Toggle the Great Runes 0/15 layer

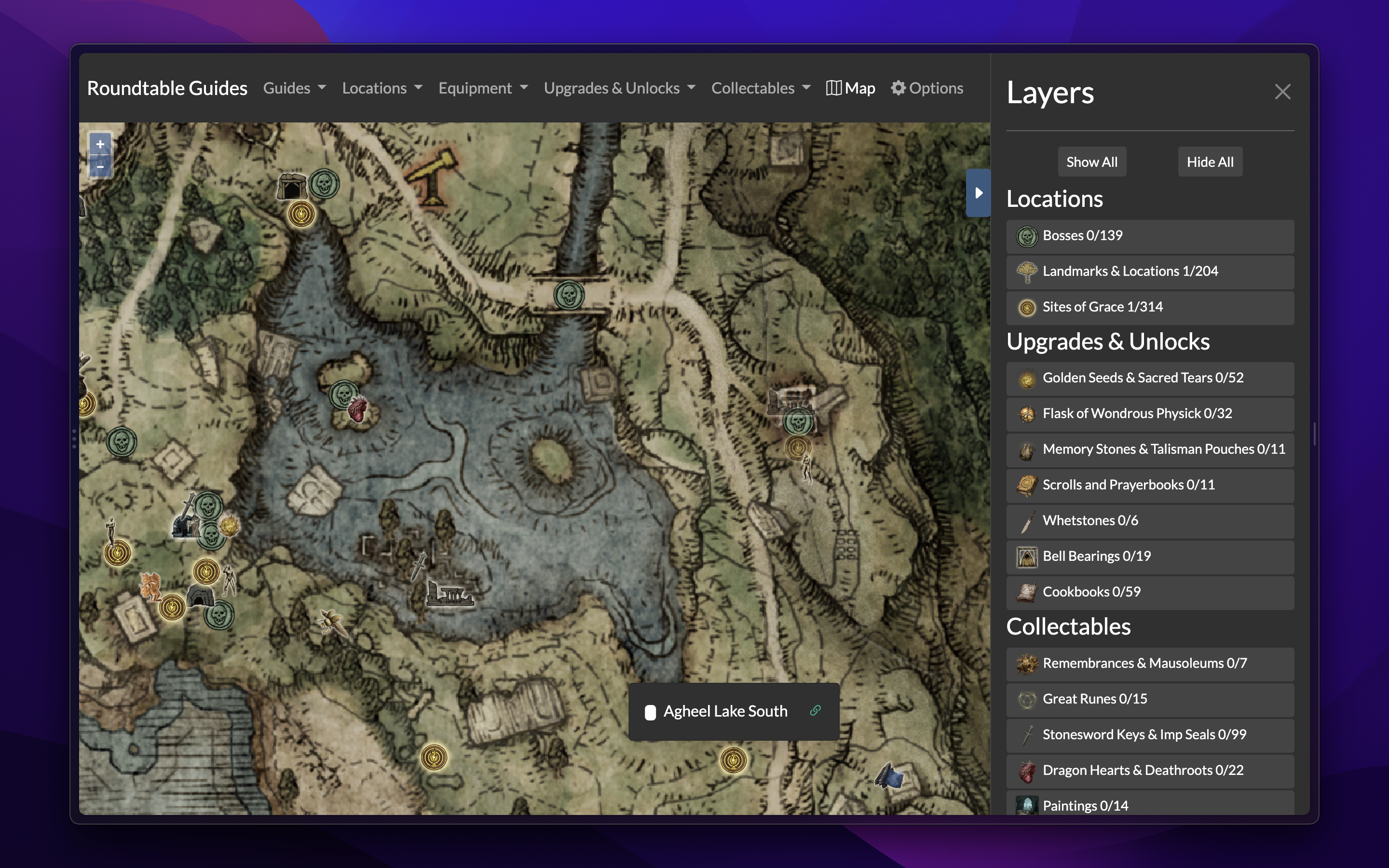[1150, 699]
